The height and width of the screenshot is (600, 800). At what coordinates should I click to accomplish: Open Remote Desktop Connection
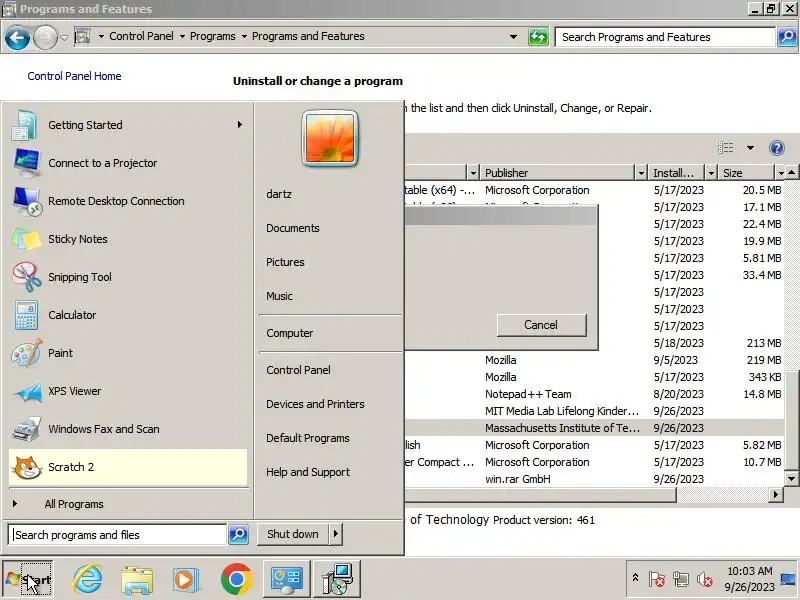(x=128, y=201)
